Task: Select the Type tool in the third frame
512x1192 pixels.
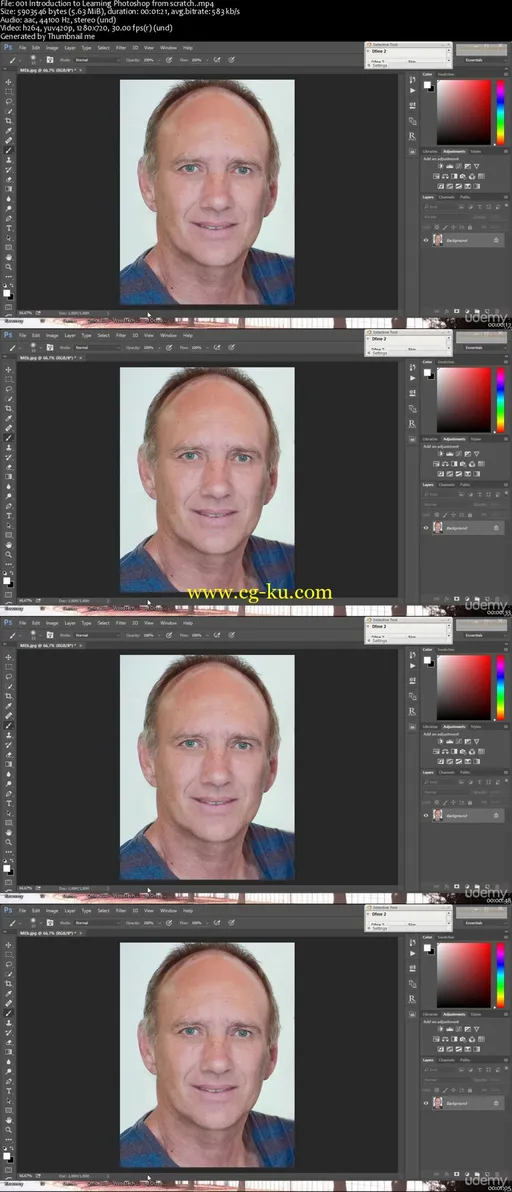Action: pyautogui.click(x=8, y=804)
